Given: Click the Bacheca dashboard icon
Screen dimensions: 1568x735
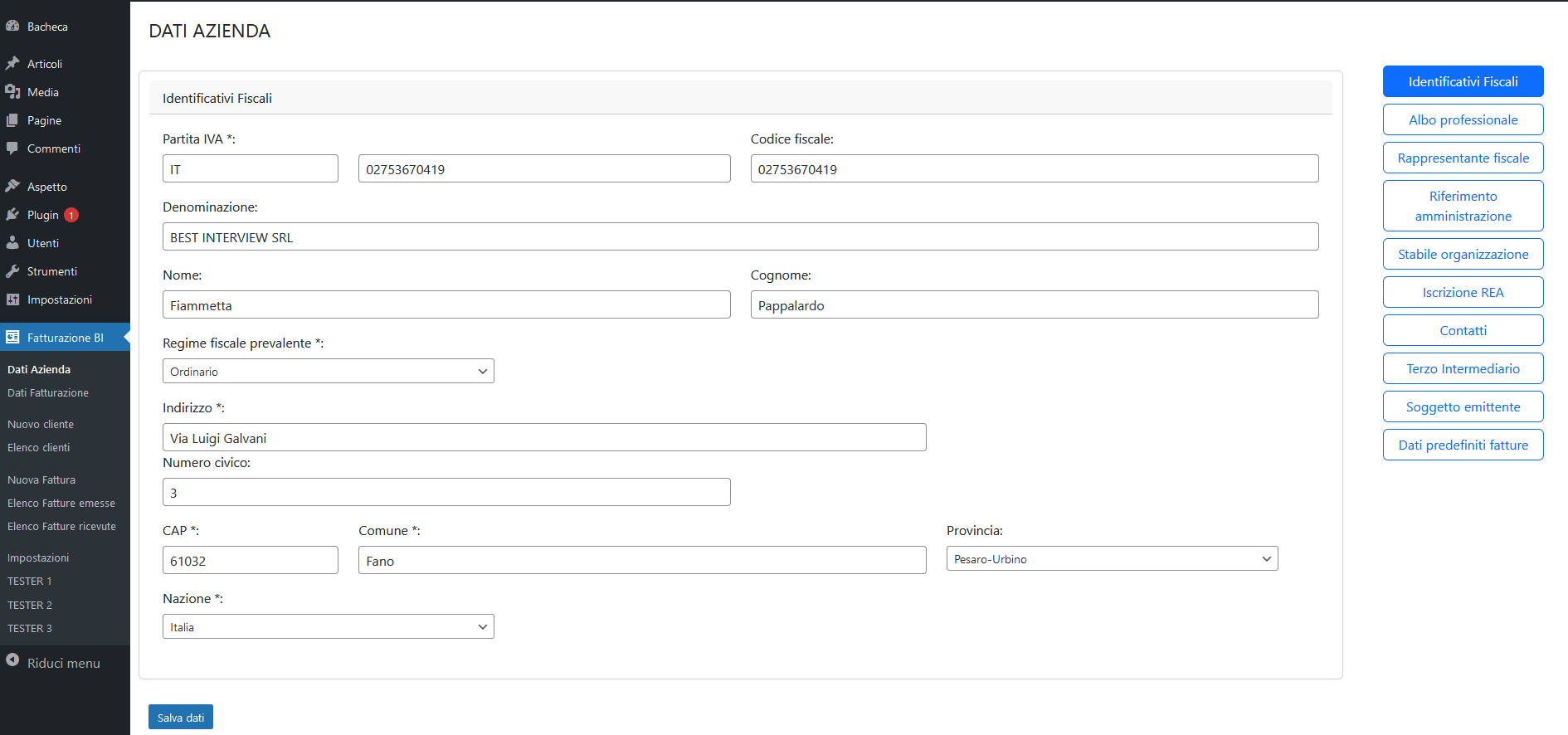Looking at the screenshot, I should tap(12, 26).
